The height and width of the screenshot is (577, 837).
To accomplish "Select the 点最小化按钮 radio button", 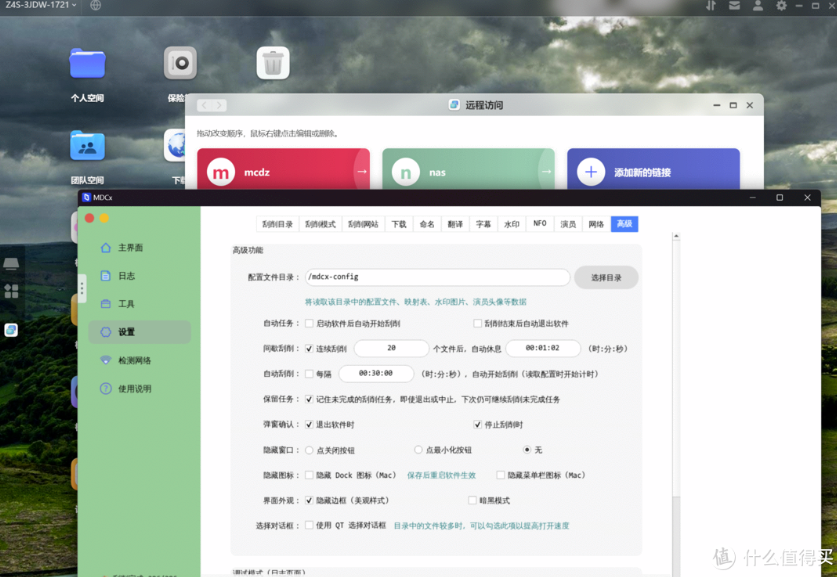I will (x=418, y=450).
